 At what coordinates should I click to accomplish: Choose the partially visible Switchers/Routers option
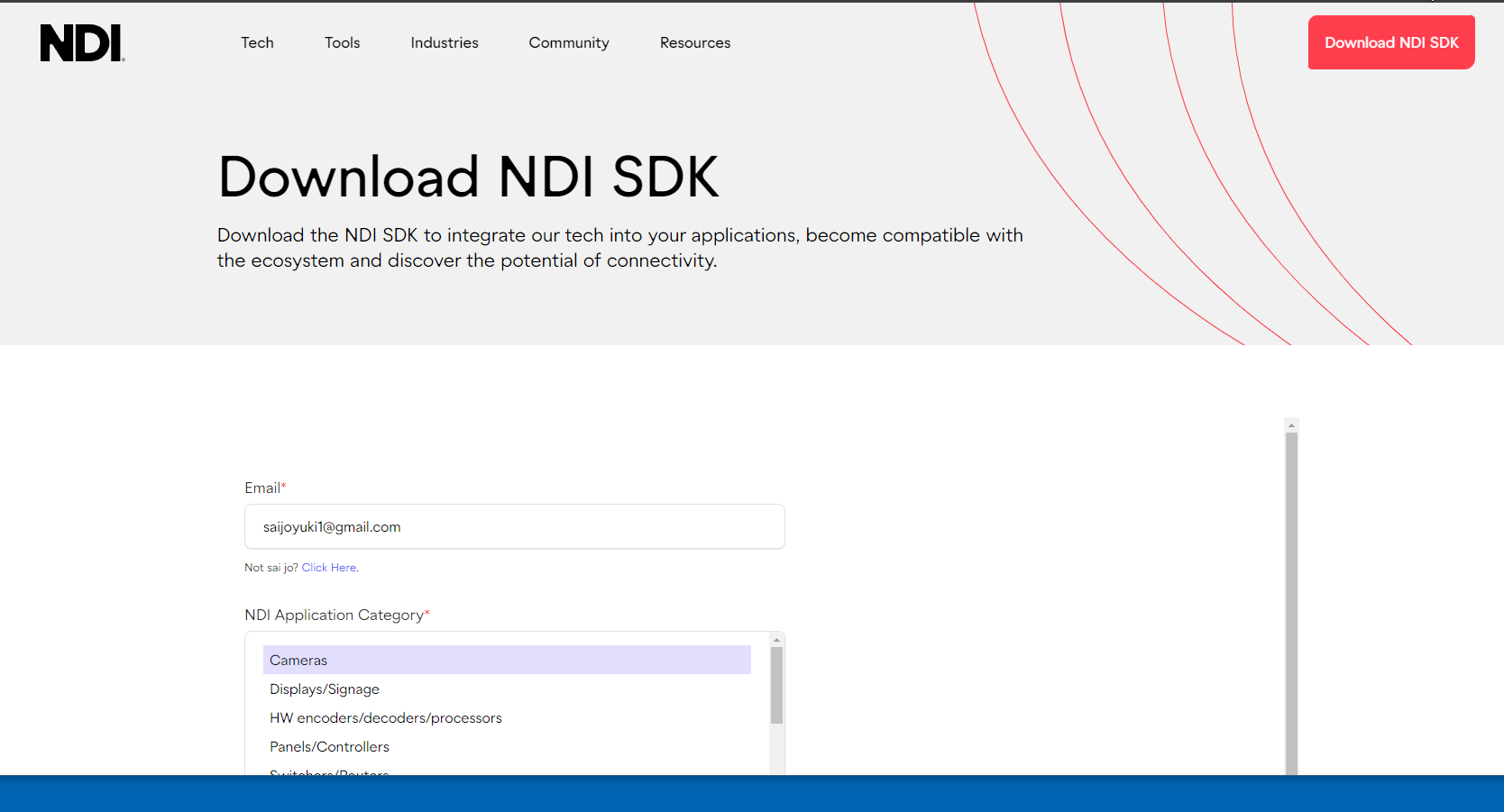329,771
